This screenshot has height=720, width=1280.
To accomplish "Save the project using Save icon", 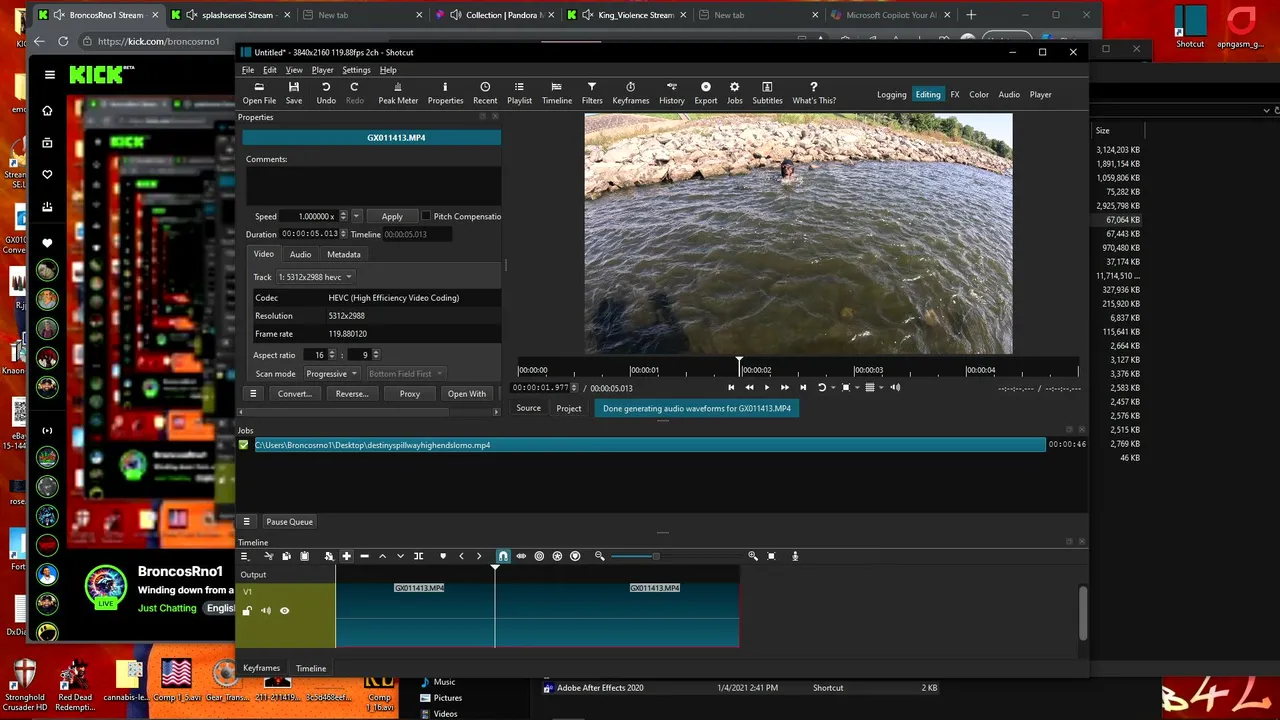I will tap(294, 93).
